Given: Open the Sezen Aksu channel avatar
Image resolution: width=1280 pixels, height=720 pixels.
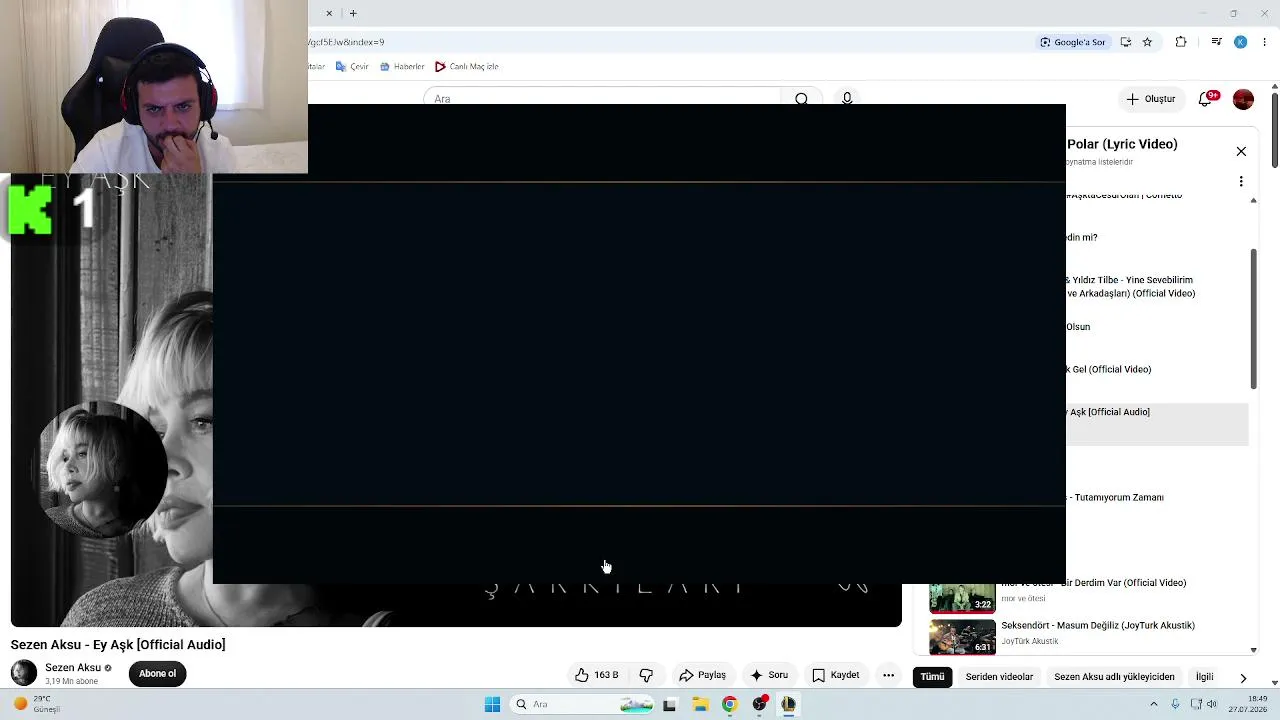Looking at the screenshot, I should click(24, 673).
